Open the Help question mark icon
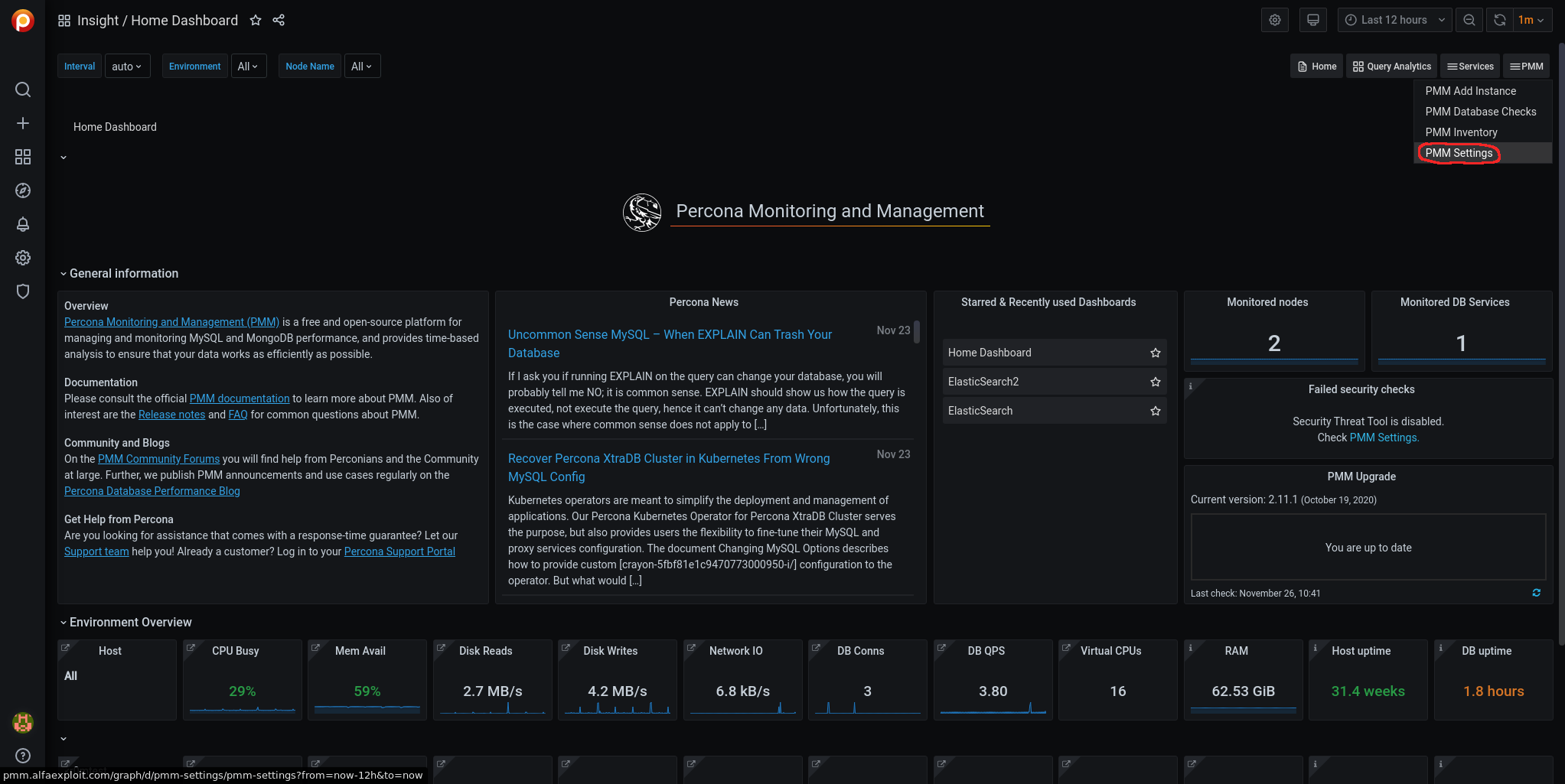The width and height of the screenshot is (1565, 784). click(23, 756)
